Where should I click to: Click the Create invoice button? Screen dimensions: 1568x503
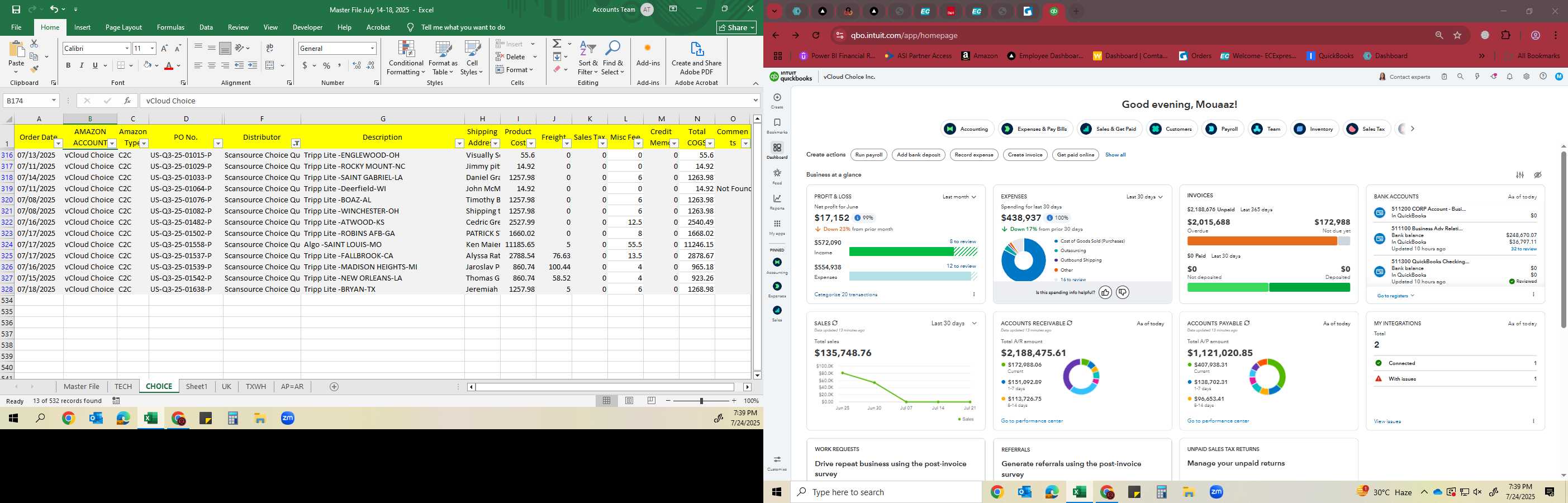coord(1025,155)
